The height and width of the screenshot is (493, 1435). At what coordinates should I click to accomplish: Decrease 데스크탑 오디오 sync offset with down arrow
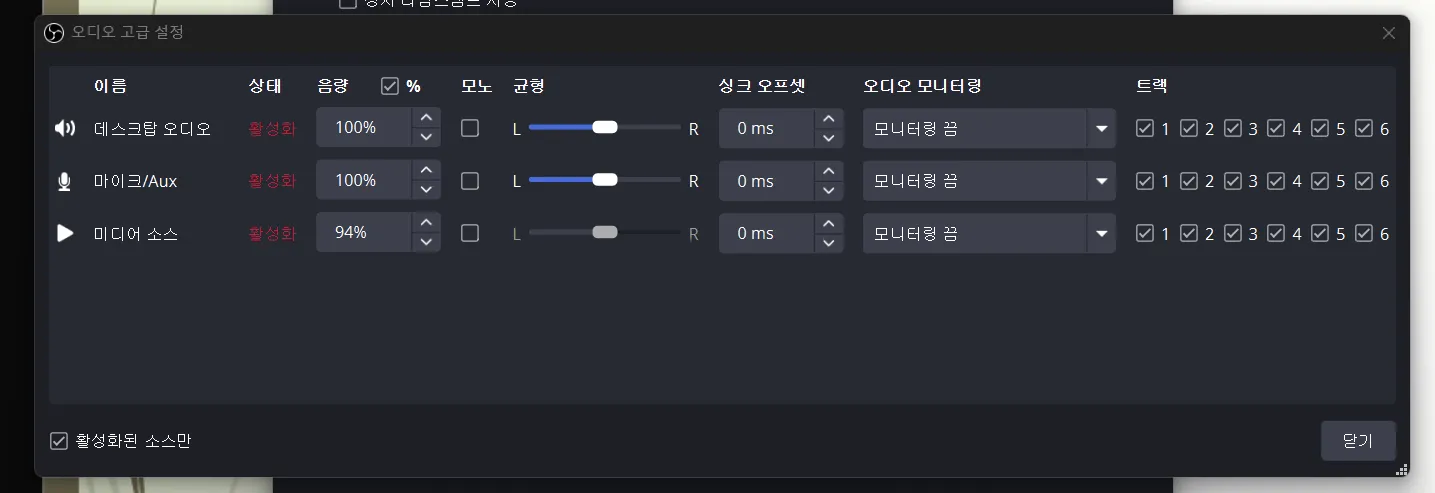[829, 138]
